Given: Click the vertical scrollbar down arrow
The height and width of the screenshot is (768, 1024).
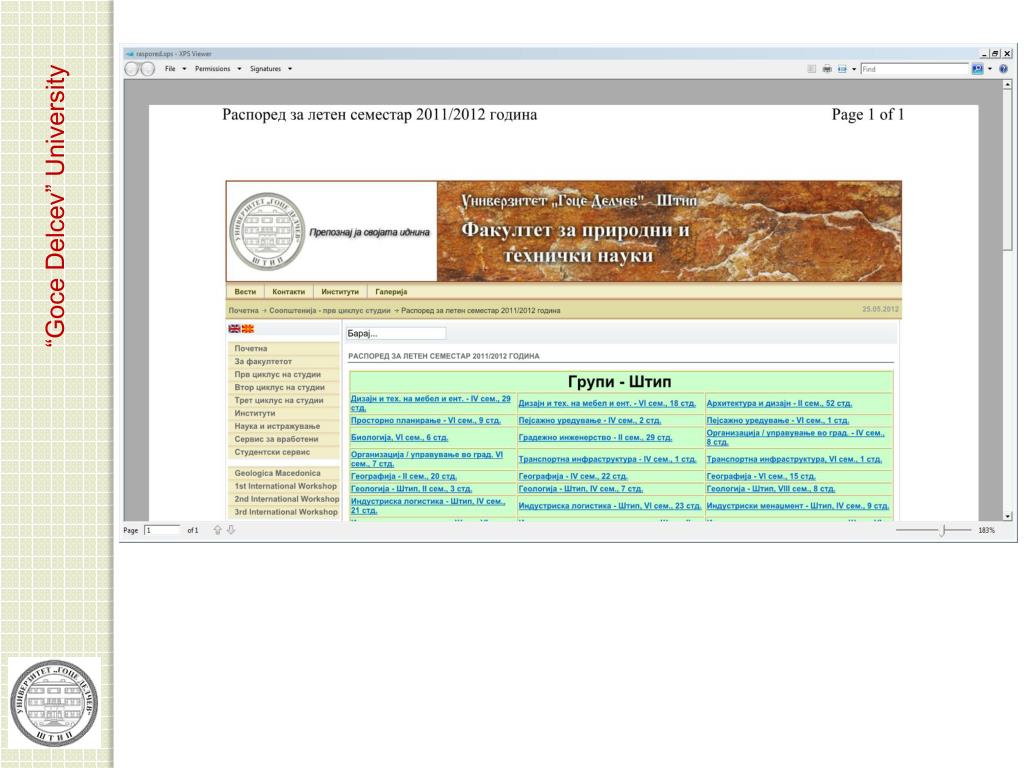Looking at the screenshot, I should [1008, 516].
